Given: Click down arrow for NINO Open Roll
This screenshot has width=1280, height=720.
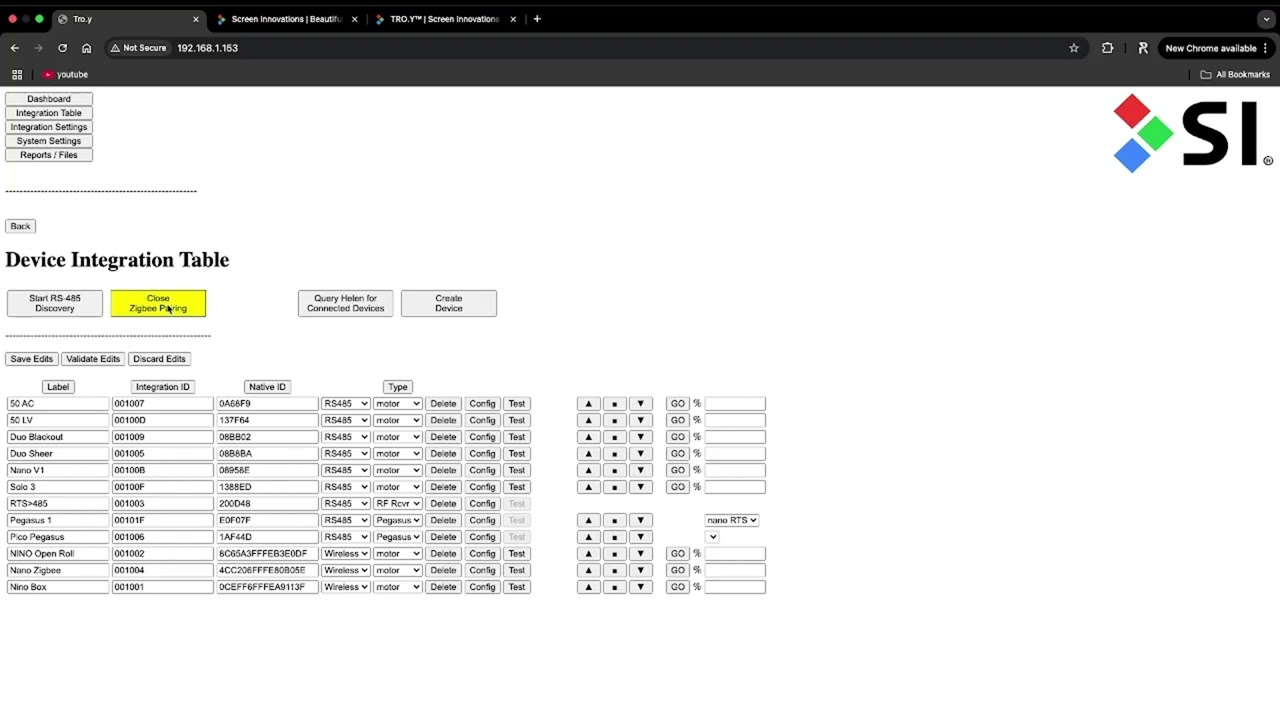Looking at the screenshot, I should point(640,554).
